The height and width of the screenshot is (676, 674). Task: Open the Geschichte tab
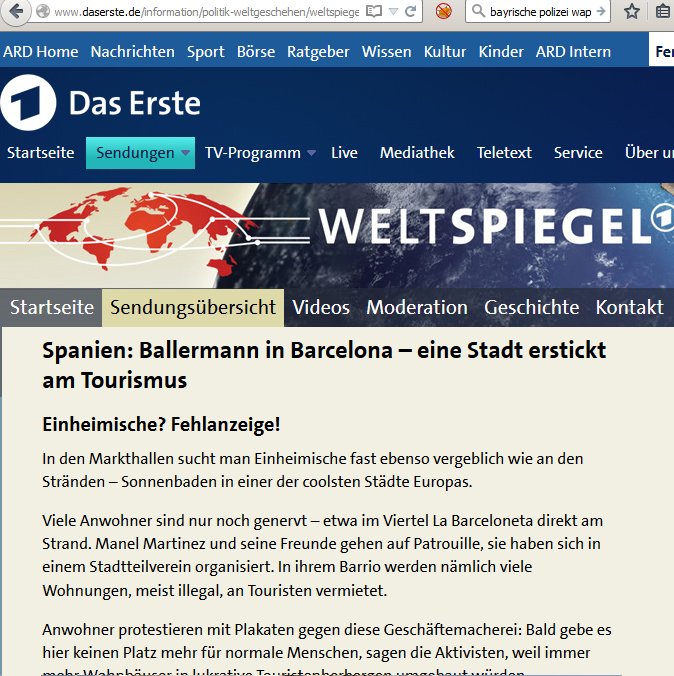[x=531, y=307]
